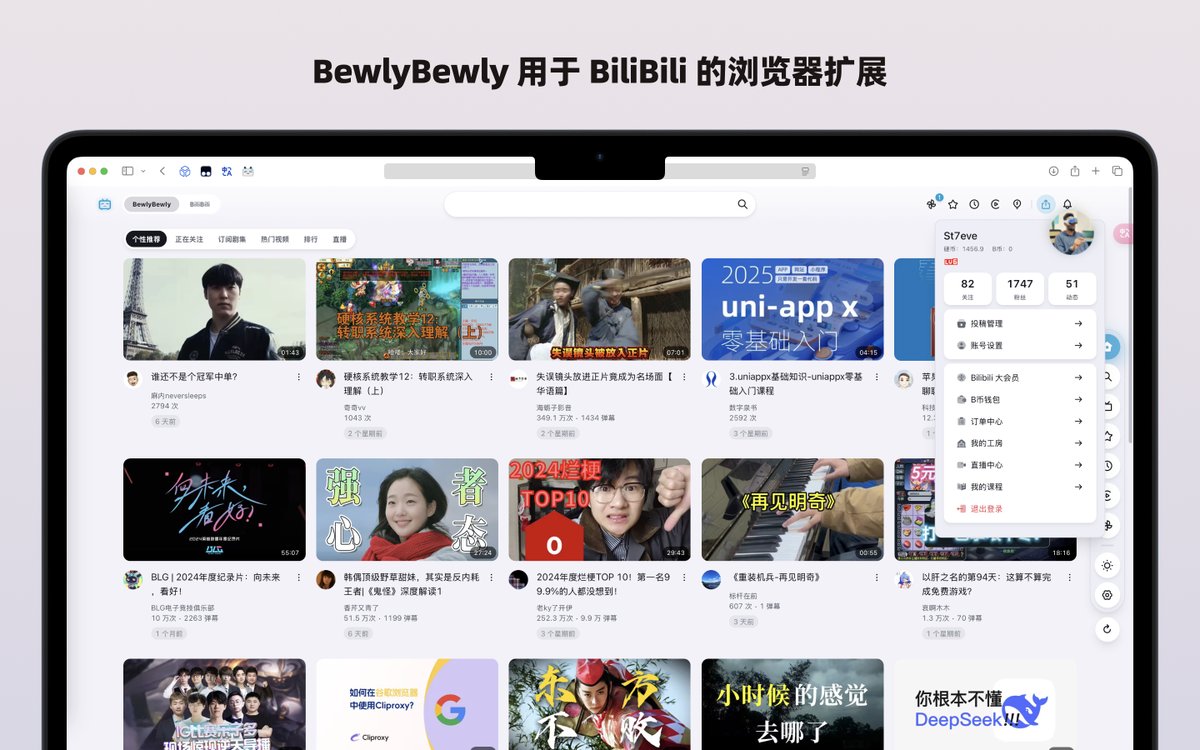1200x750 pixels.
Task: Open Bilibili 大会员 in user menu
Action: tap(1019, 378)
